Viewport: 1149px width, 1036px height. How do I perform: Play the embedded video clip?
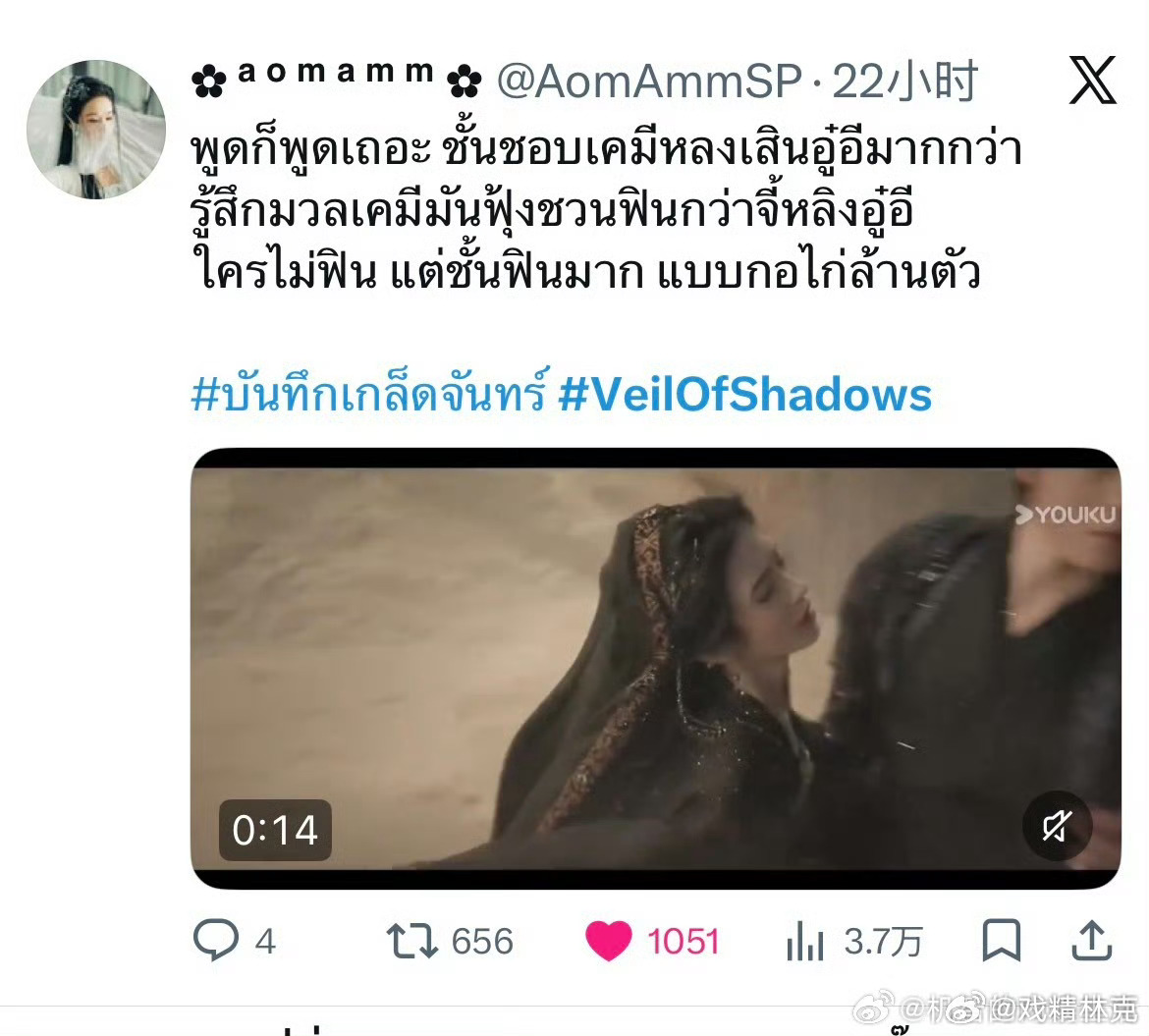(655, 668)
